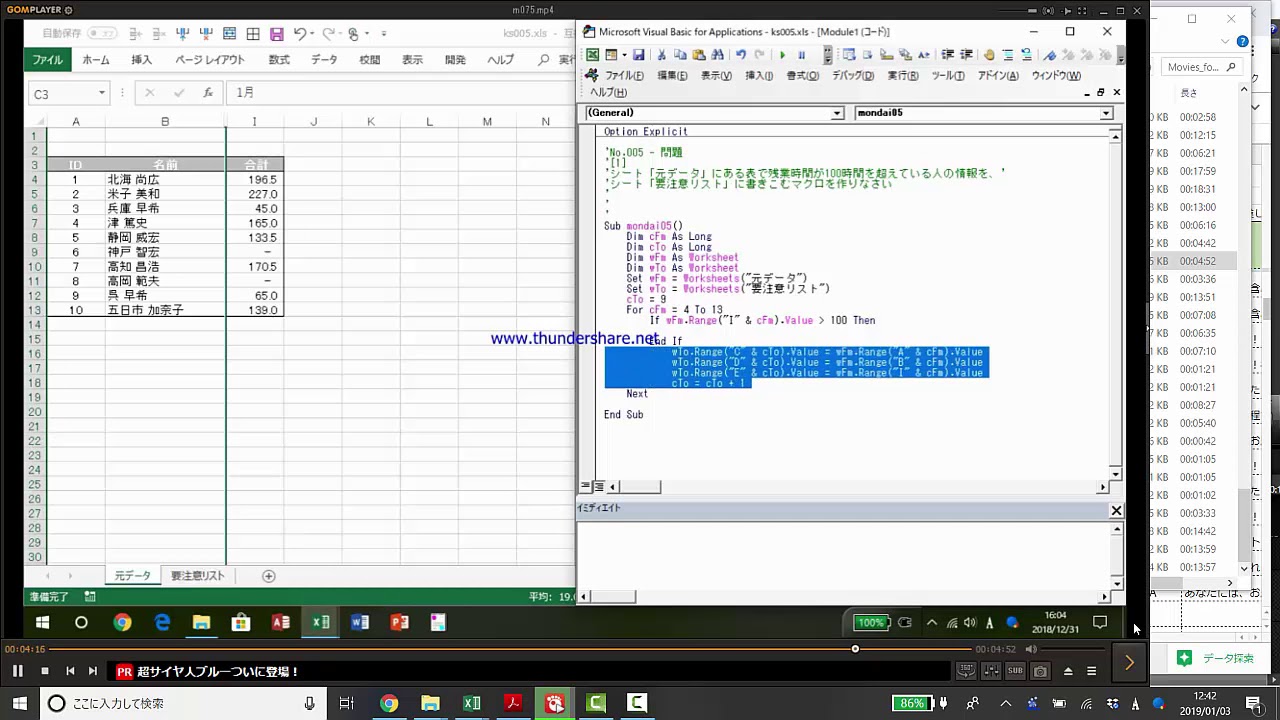The height and width of the screenshot is (720, 1280).
Task: Click the Run Sub (play) icon in VBA toolbar
Action: (782, 55)
